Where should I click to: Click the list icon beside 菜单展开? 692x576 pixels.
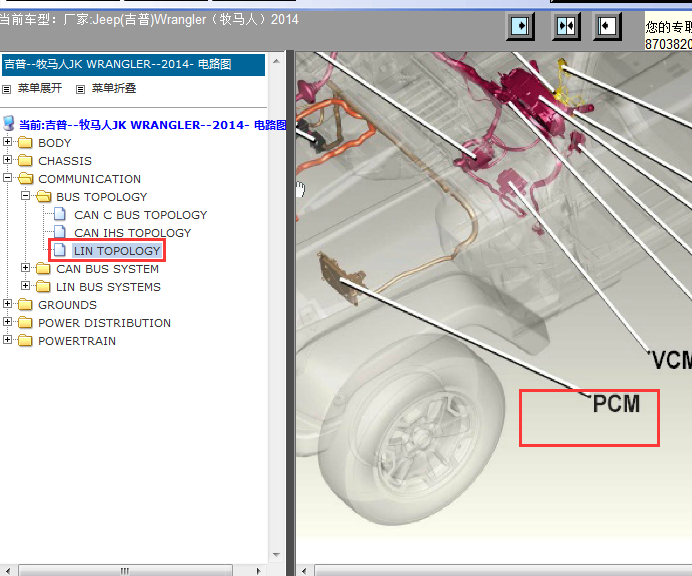coord(7,89)
